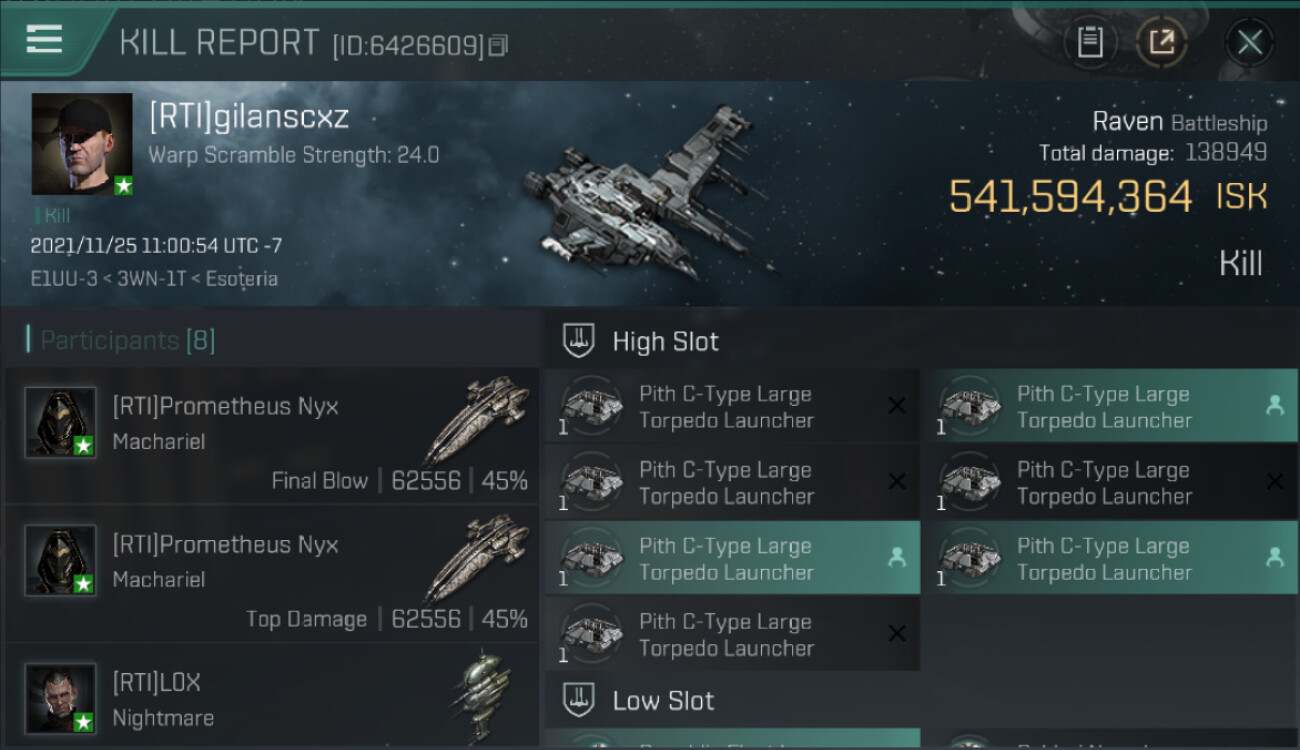Image resolution: width=1300 pixels, height=750 pixels.
Task: Click the share kill report icon
Action: [1161, 42]
